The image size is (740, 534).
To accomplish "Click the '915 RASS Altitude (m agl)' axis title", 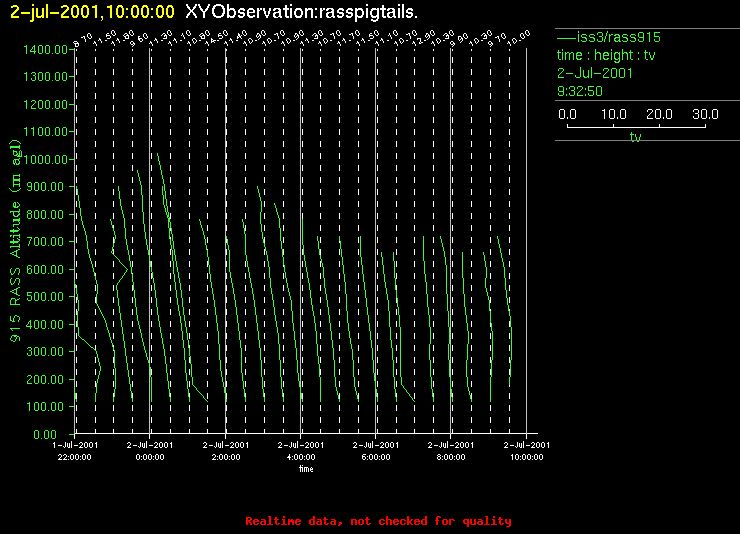I will point(16,241).
